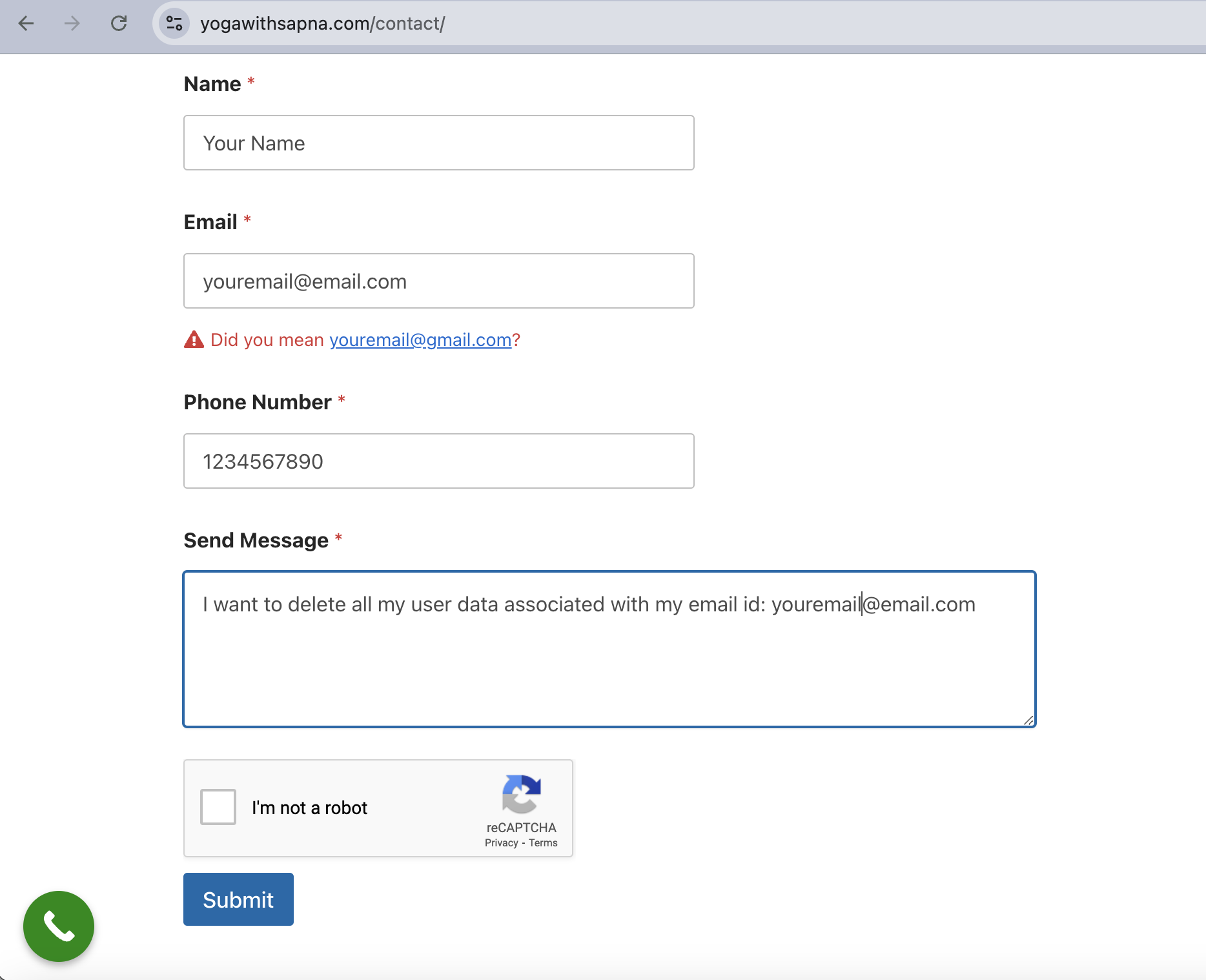The height and width of the screenshot is (980, 1206).
Task: Submit the contact form
Action: pos(238,899)
